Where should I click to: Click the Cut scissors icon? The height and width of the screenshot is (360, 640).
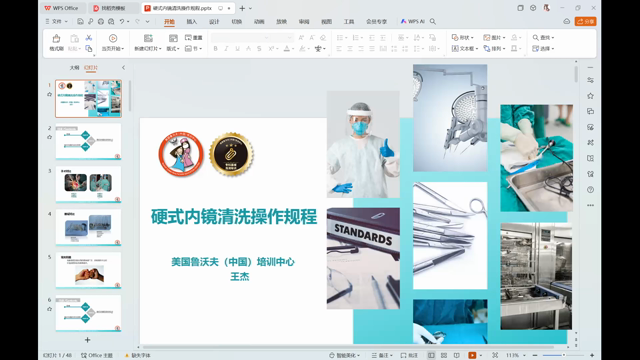tap(89, 38)
